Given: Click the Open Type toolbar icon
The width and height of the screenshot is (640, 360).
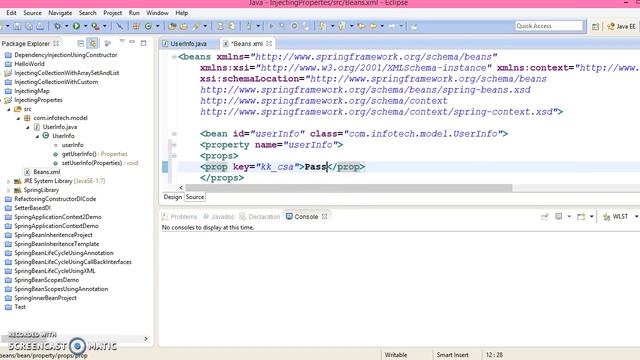Looking at the screenshot, I should (x=172, y=26).
